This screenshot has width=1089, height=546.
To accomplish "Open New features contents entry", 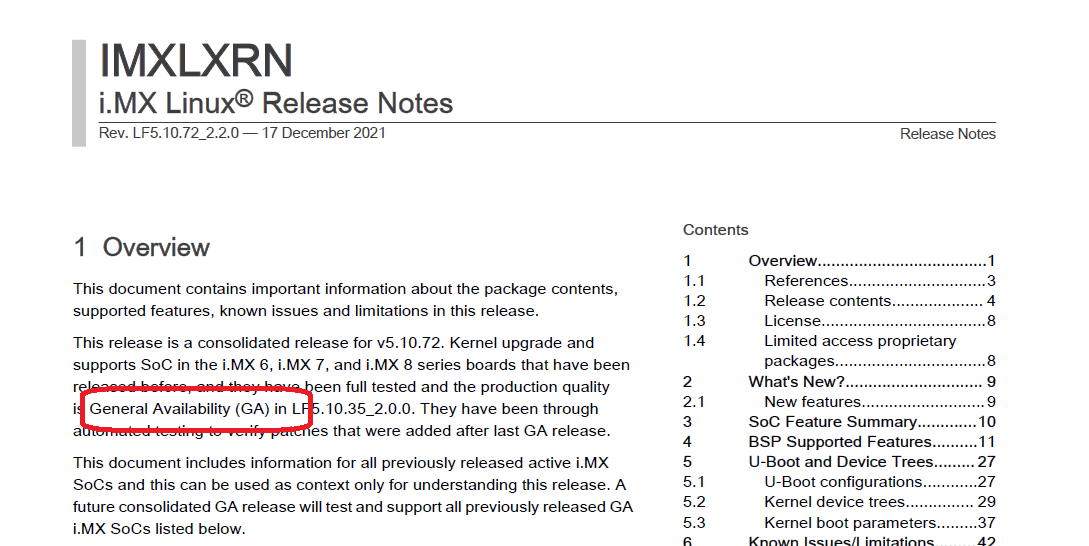I will (x=812, y=401).
